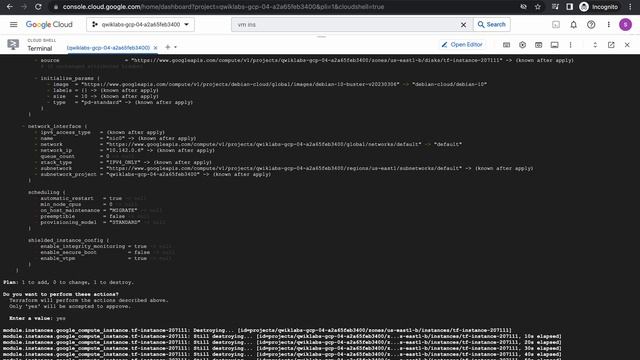Image resolution: width=640 pixels, height=360 pixels.
Task: Click the eye-slash tracking protection icon
Action: [523, 7]
